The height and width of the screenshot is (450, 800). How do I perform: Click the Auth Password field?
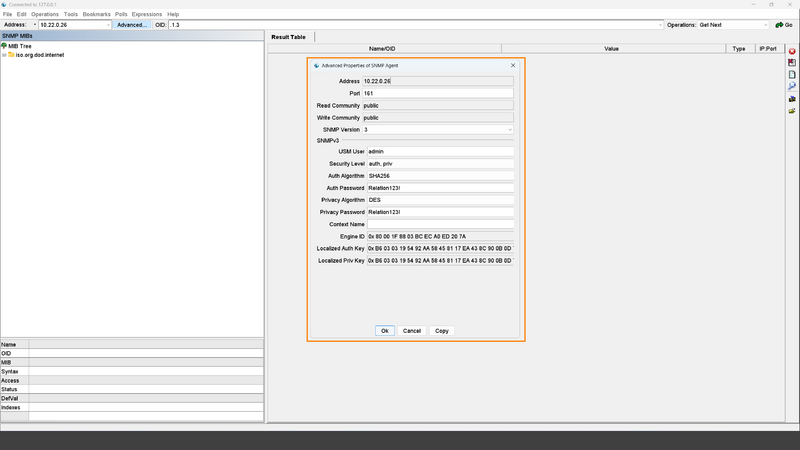(440, 188)
